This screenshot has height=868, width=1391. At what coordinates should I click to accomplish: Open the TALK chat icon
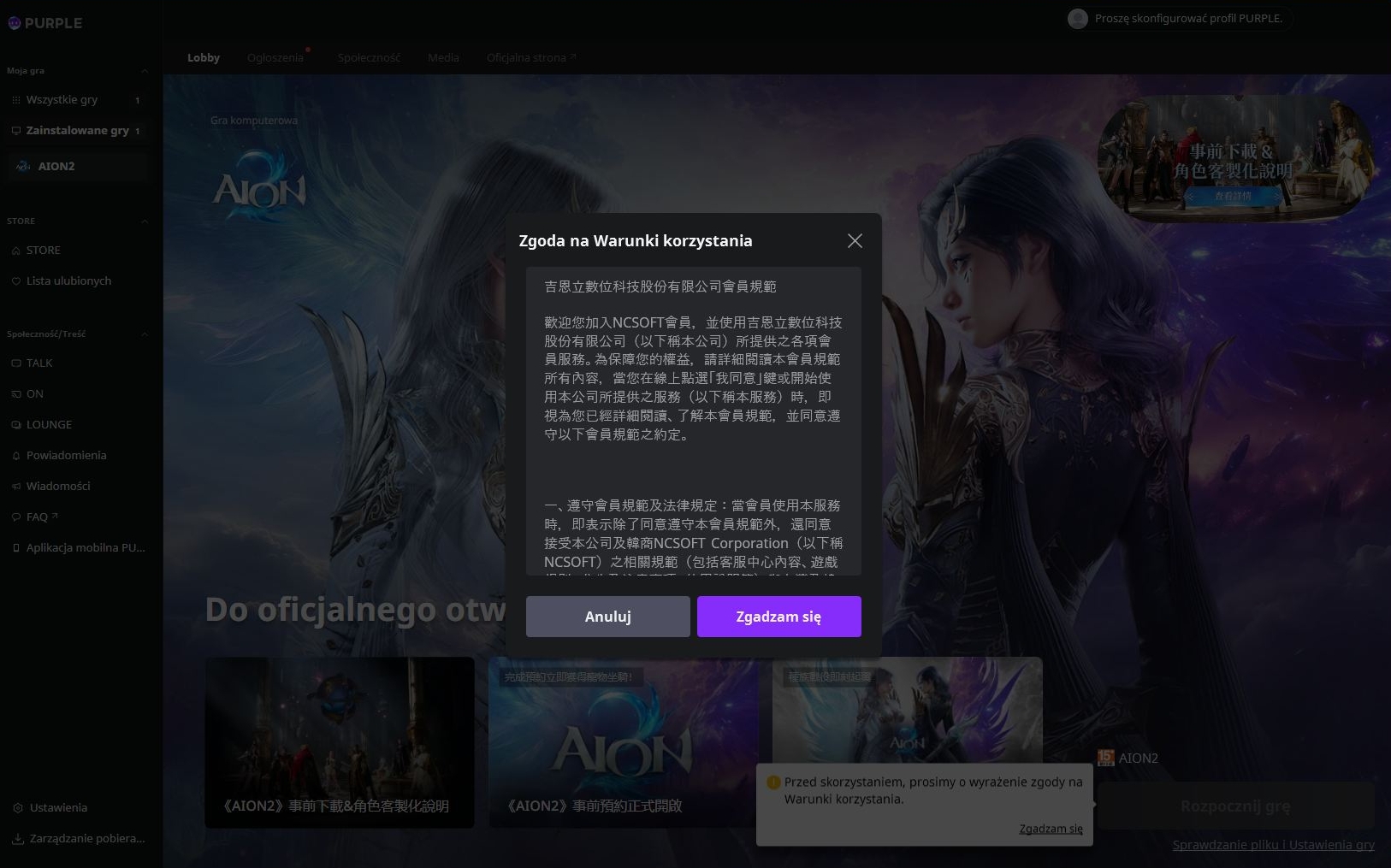pyautogui.click(x=15, y=363)
